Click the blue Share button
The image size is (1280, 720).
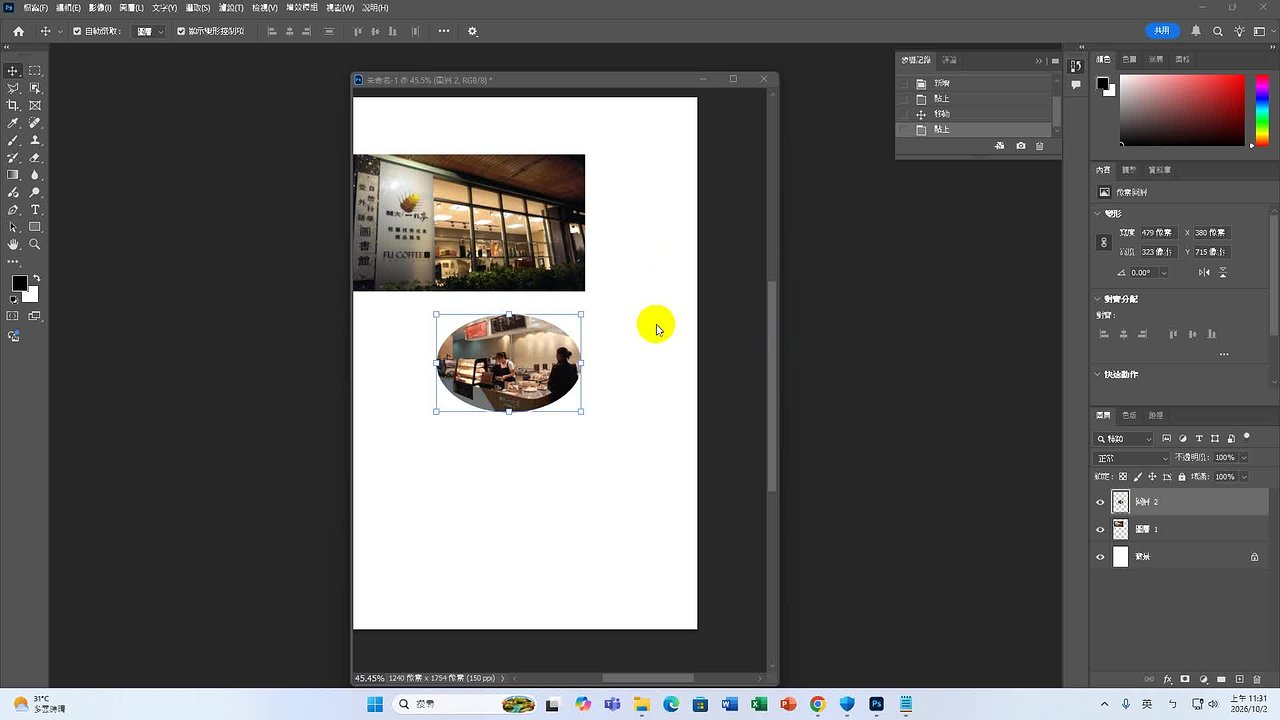(1162, 31)
